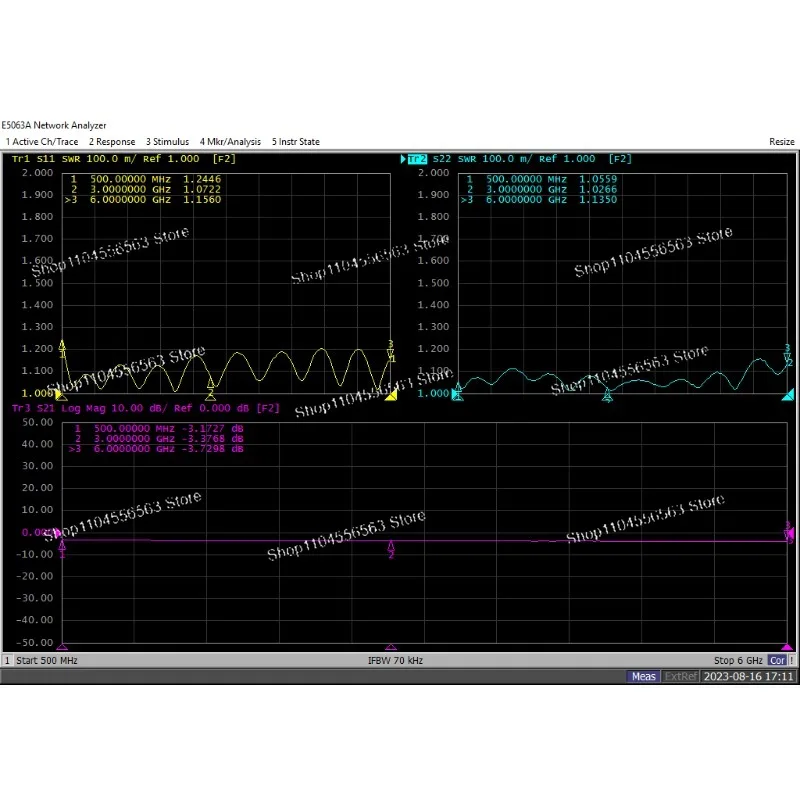The image size is (800, 800).
Task: Click the Start 500 MHz status entry
Action: [x=47, y=661]
